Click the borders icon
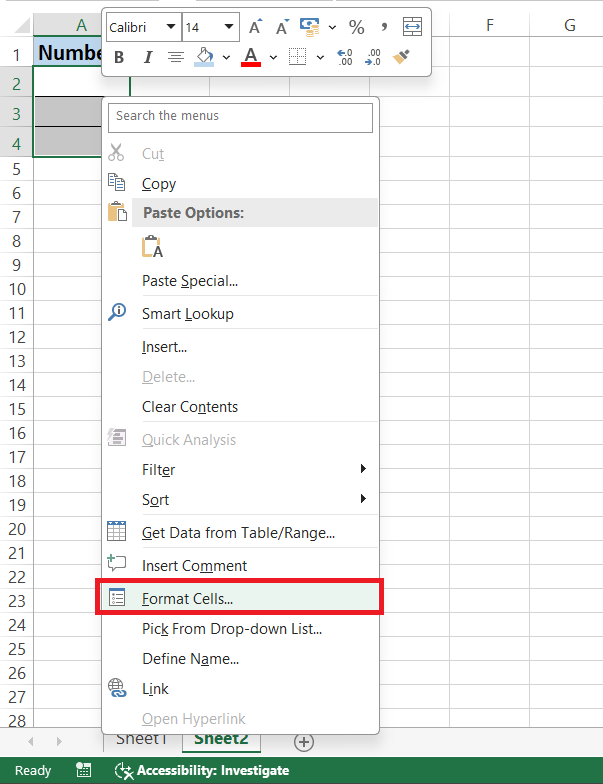The image size is (603, 784). pos(298,57)
